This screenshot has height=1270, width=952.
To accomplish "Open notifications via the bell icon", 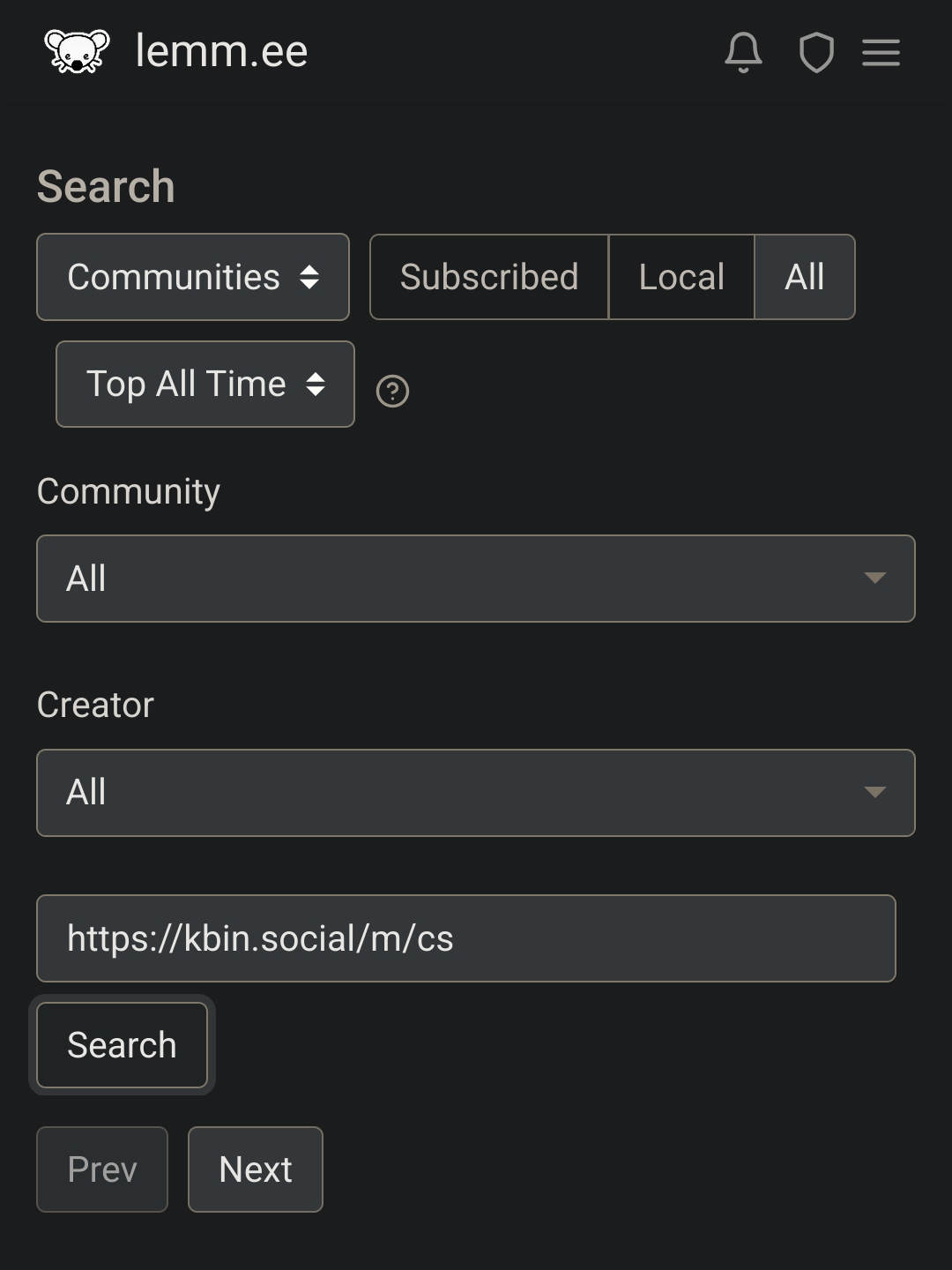I will tap(743, 52).
